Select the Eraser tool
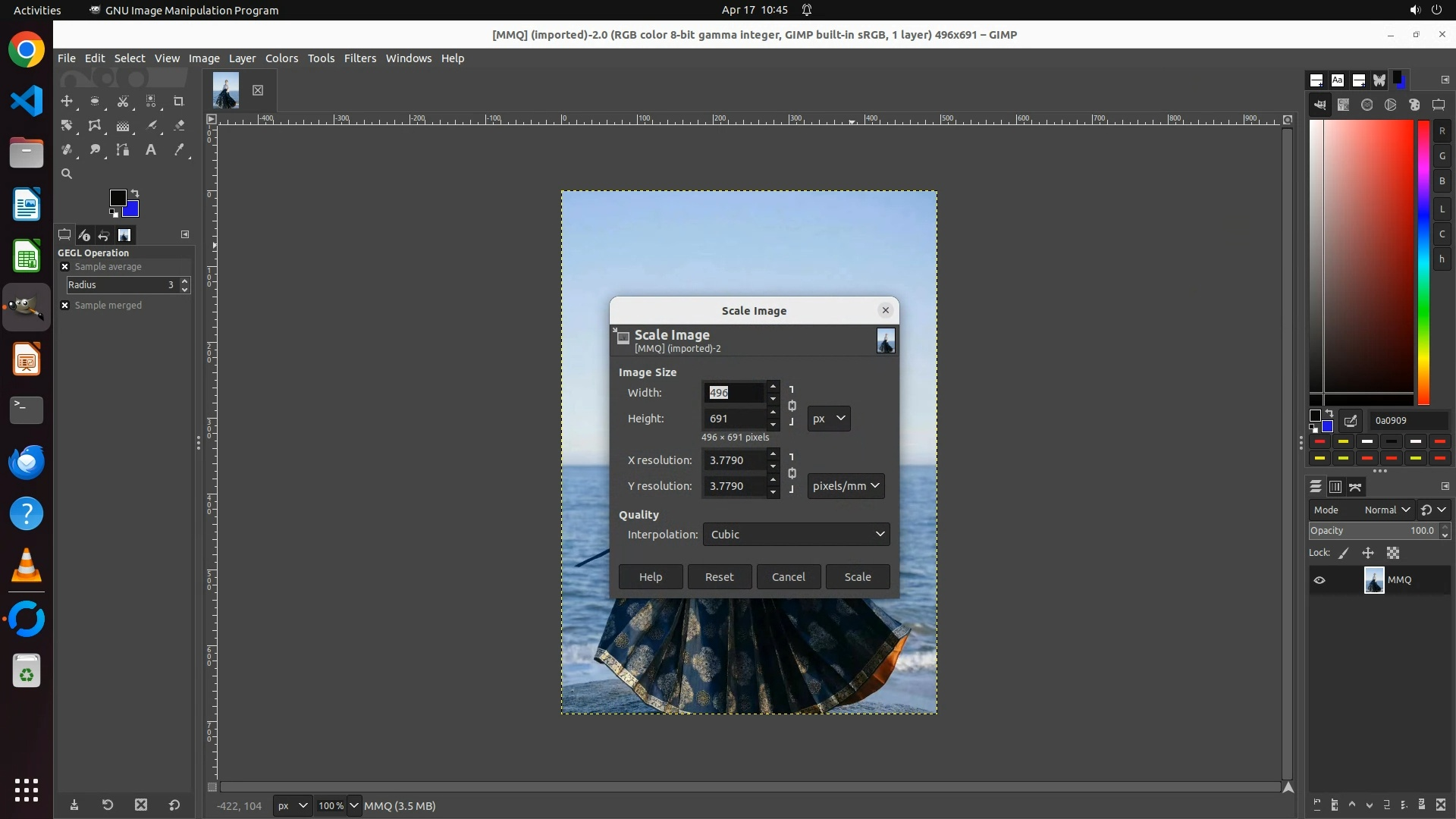The height and width of the screenshot is (819, 1456). pyautogui.click(x=179, y=126)
